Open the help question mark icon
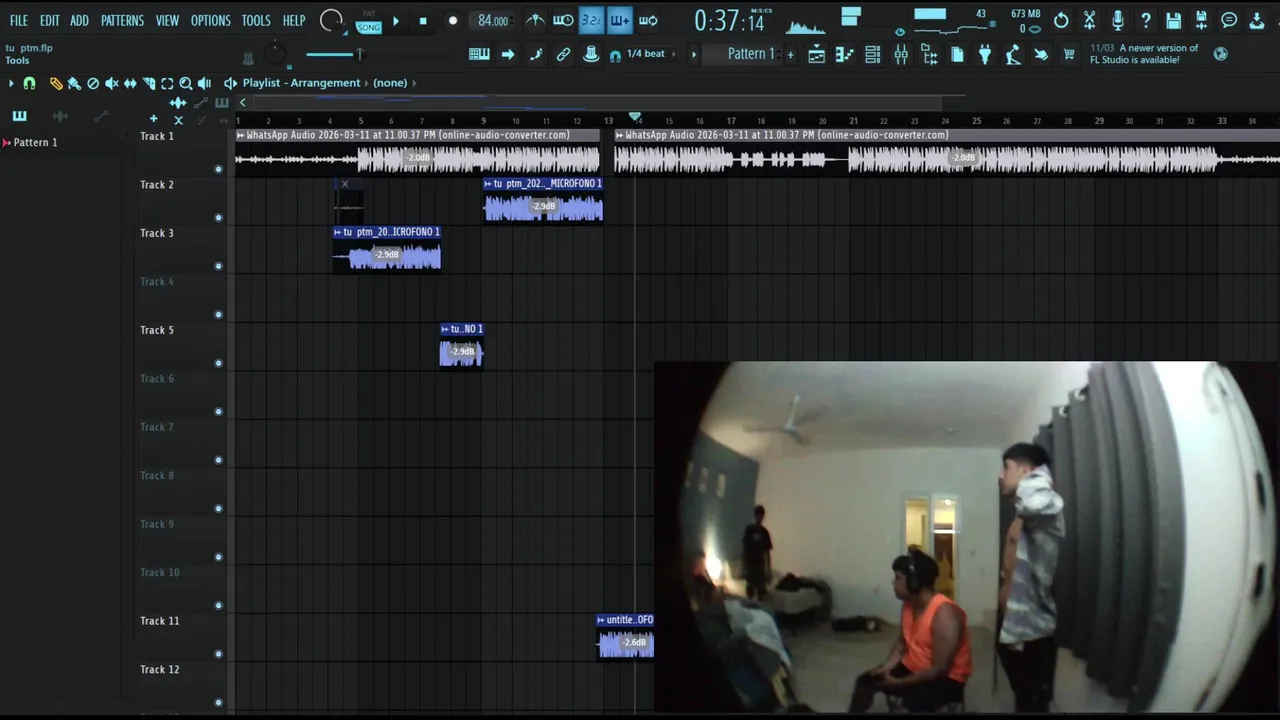1280x720 pixels. coord(1146,20)
